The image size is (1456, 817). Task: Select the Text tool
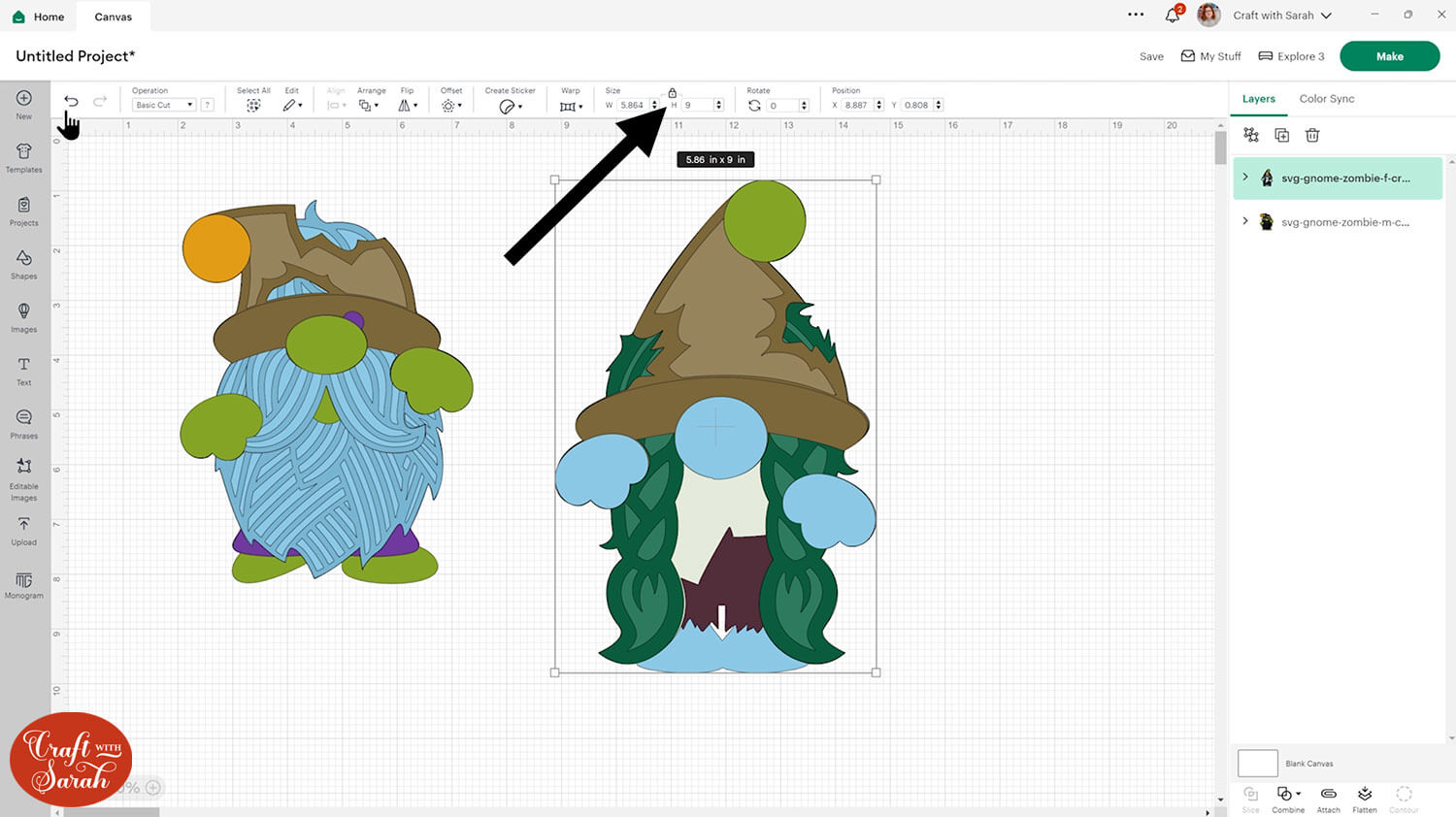(24, 370)
